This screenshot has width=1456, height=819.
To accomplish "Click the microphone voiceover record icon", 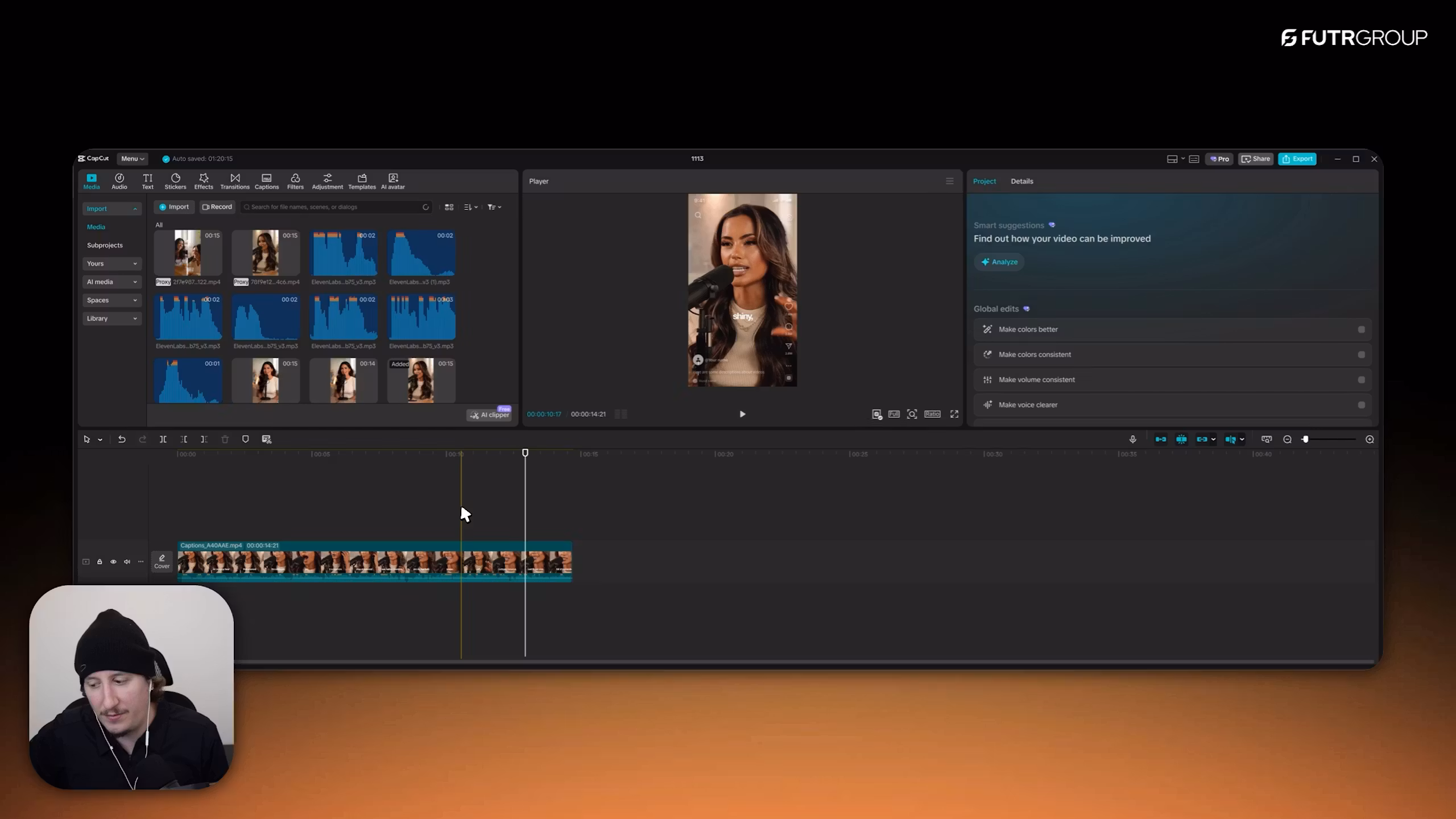I will pos(1132,439).
